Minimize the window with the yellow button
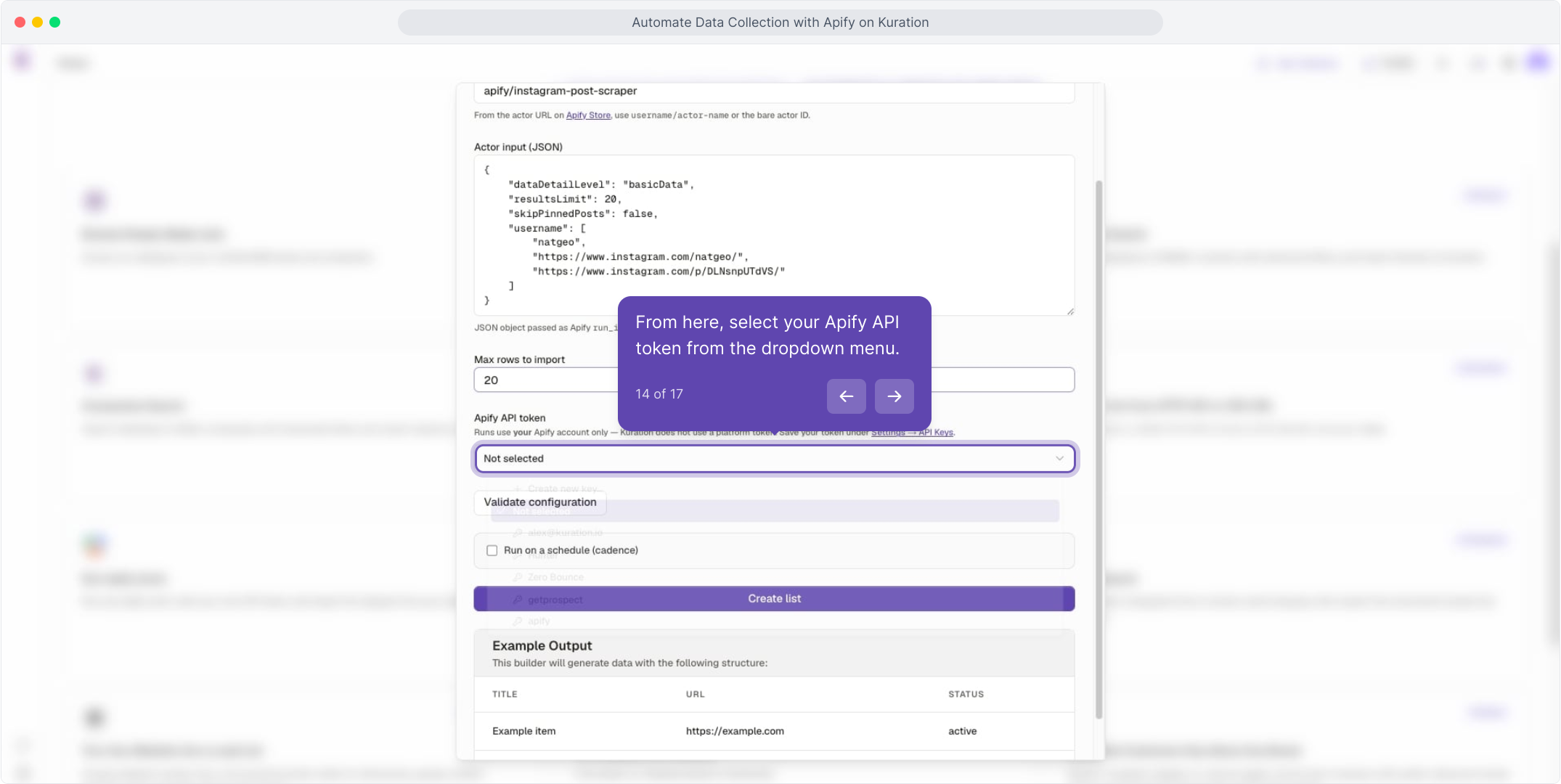 [38, 23]
